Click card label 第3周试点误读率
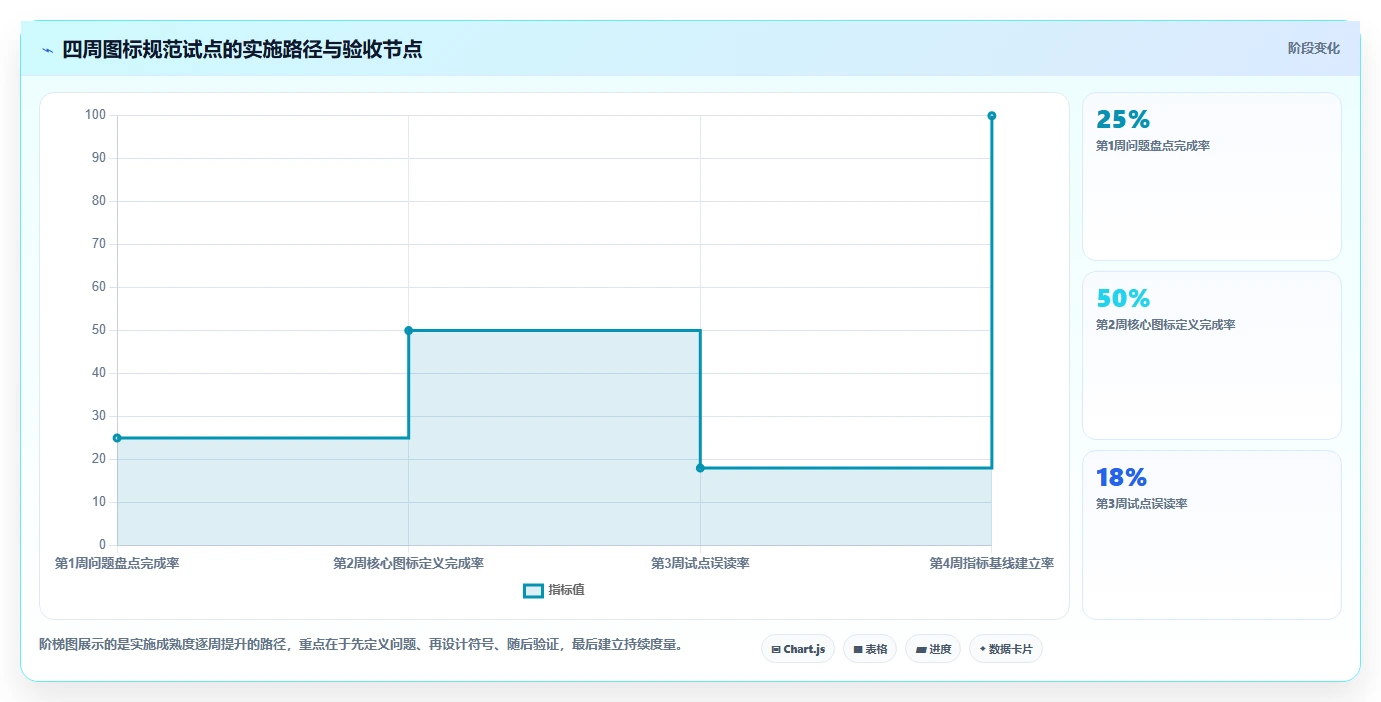 1141,504
